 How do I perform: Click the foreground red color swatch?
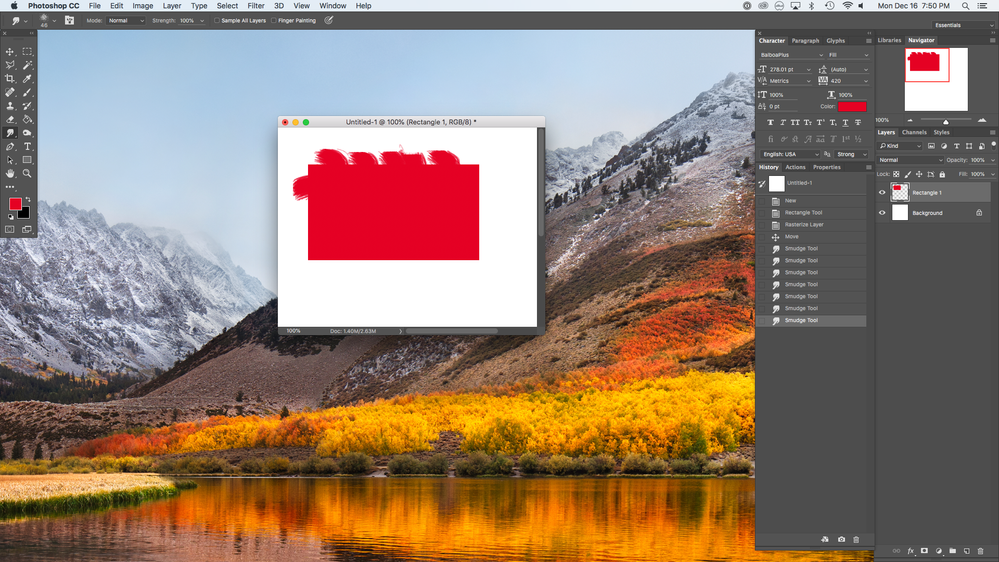(x=15, y=204)
